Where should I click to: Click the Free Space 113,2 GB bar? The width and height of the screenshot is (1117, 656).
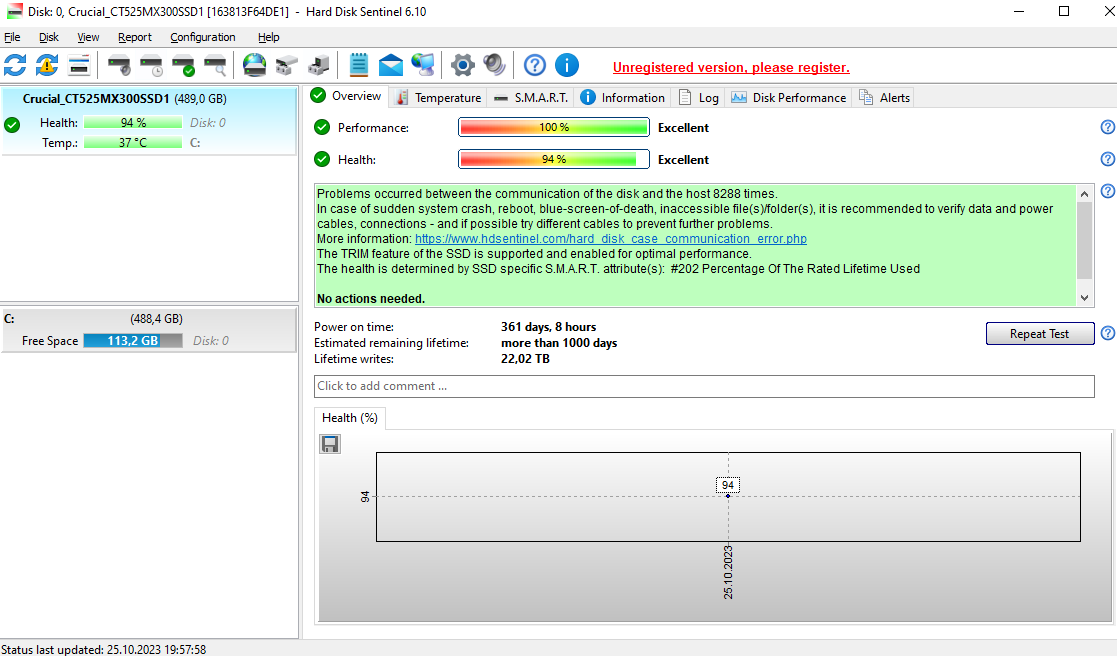[133, 340]
